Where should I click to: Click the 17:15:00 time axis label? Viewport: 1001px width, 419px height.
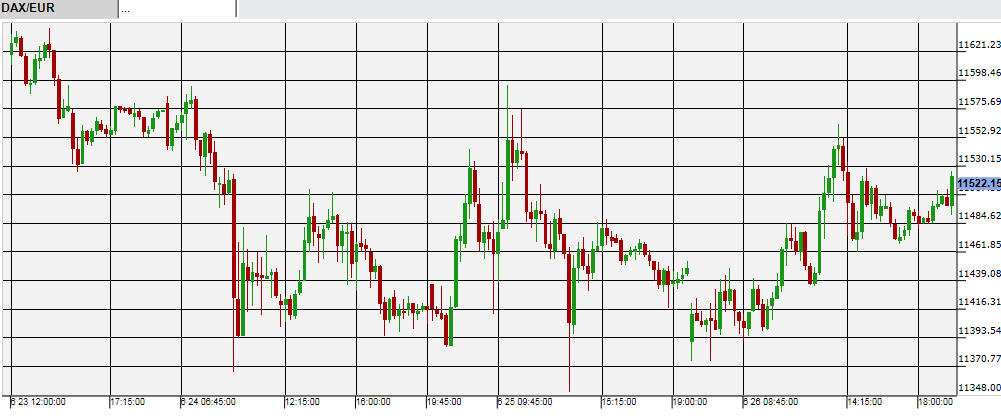click(128, 402)
